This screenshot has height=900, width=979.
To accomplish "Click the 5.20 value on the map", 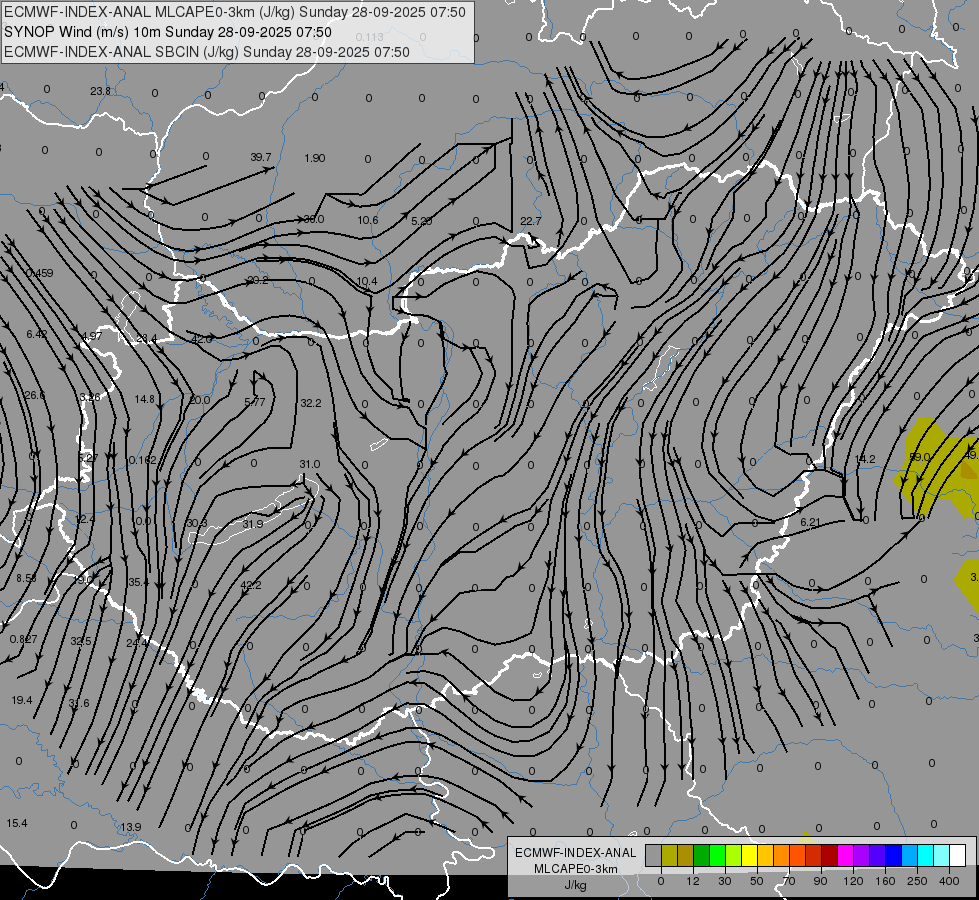I will point(421,221).
